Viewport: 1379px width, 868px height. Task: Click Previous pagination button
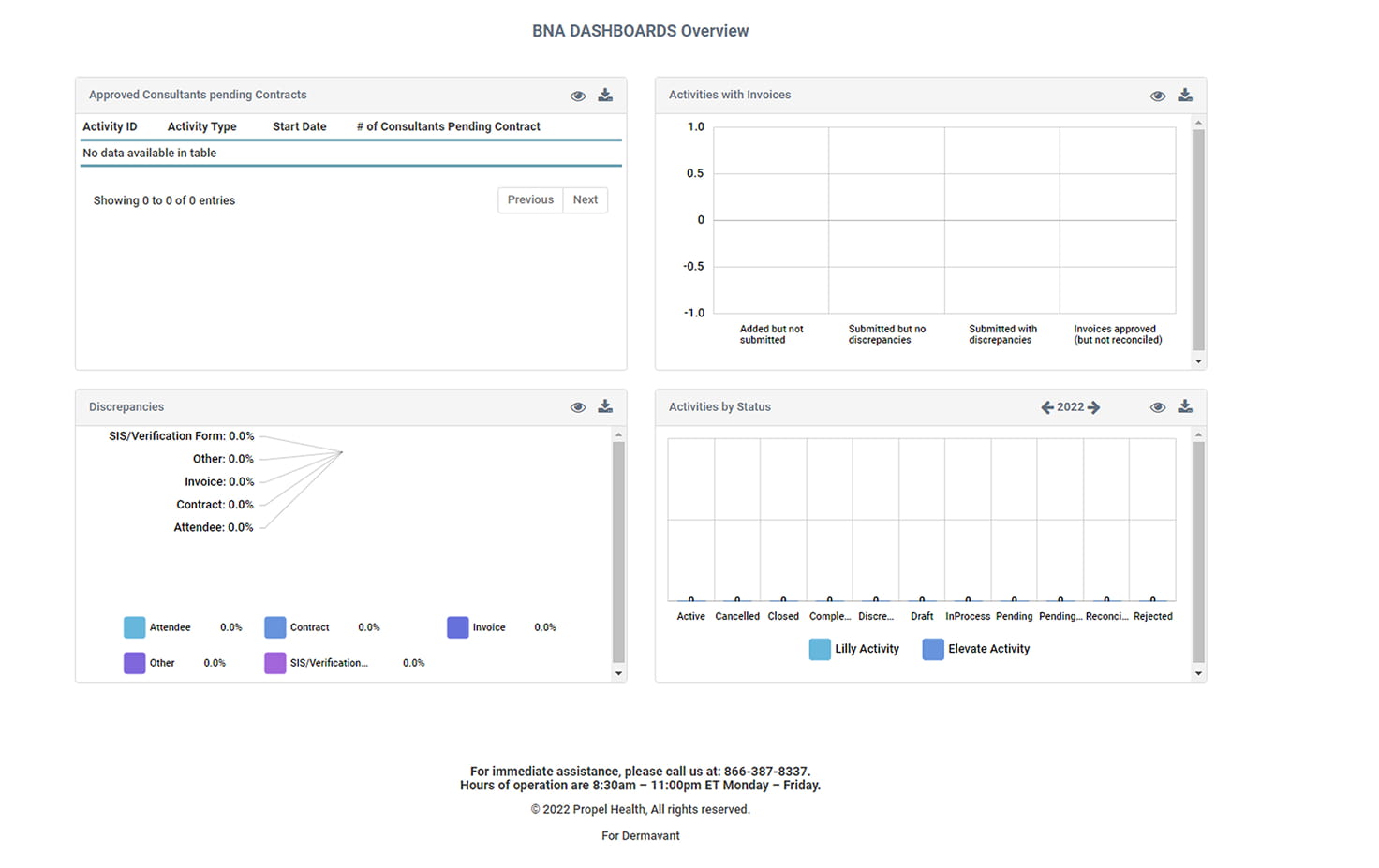click(530, 200)
